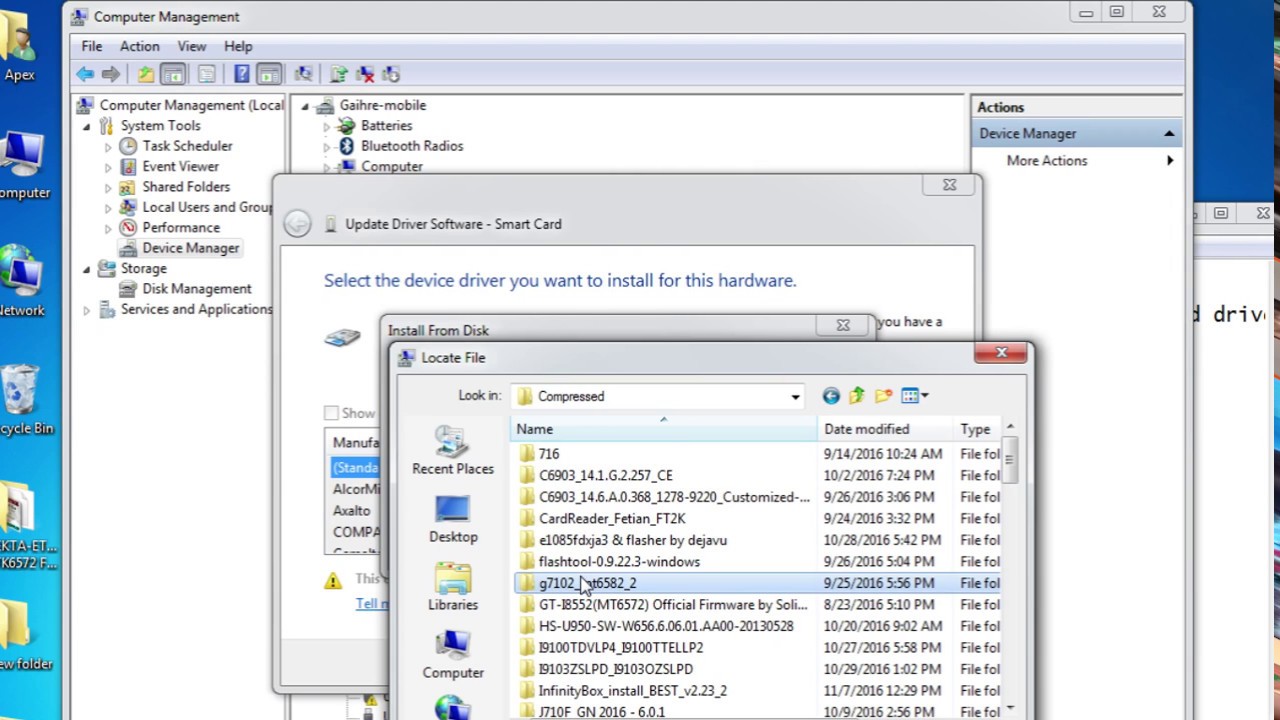The image size is (1280, 720).
Task: Select Device Manager in the console tree
Action: 190,248
